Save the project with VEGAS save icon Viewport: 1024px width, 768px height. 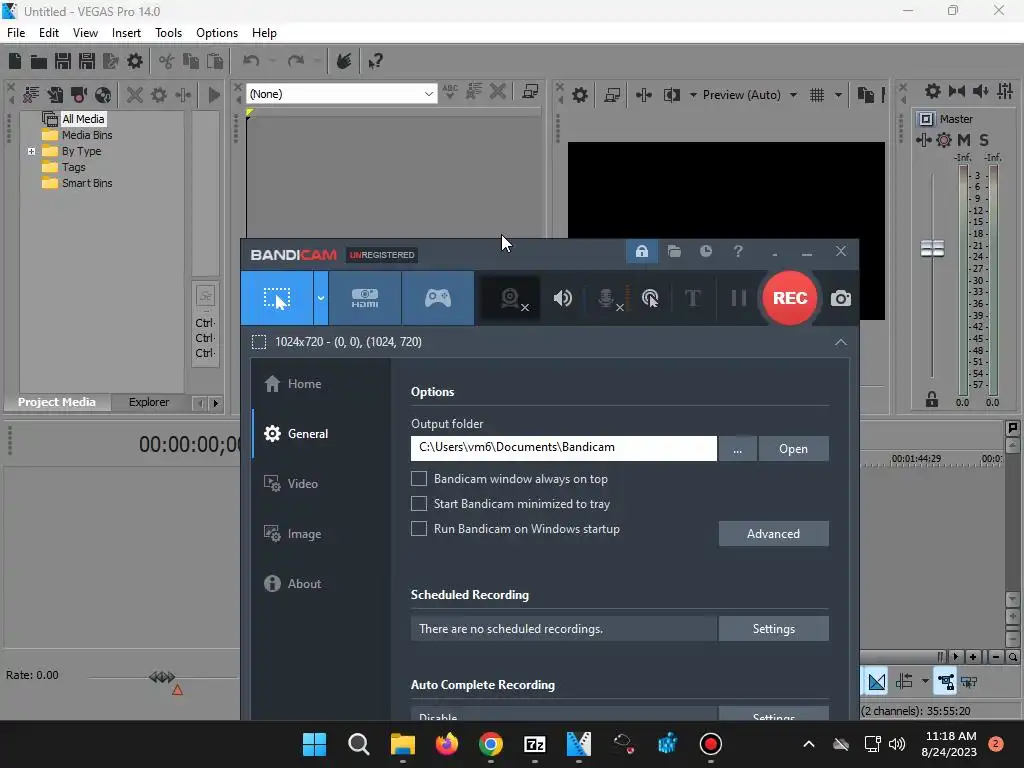pos(63,61)
